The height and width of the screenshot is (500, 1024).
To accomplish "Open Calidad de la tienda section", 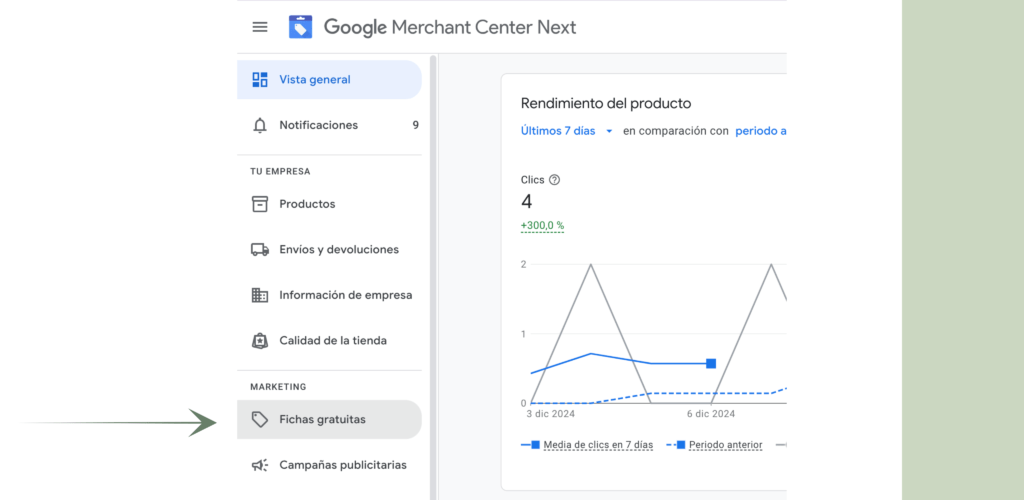I will (x=329, y=341).
